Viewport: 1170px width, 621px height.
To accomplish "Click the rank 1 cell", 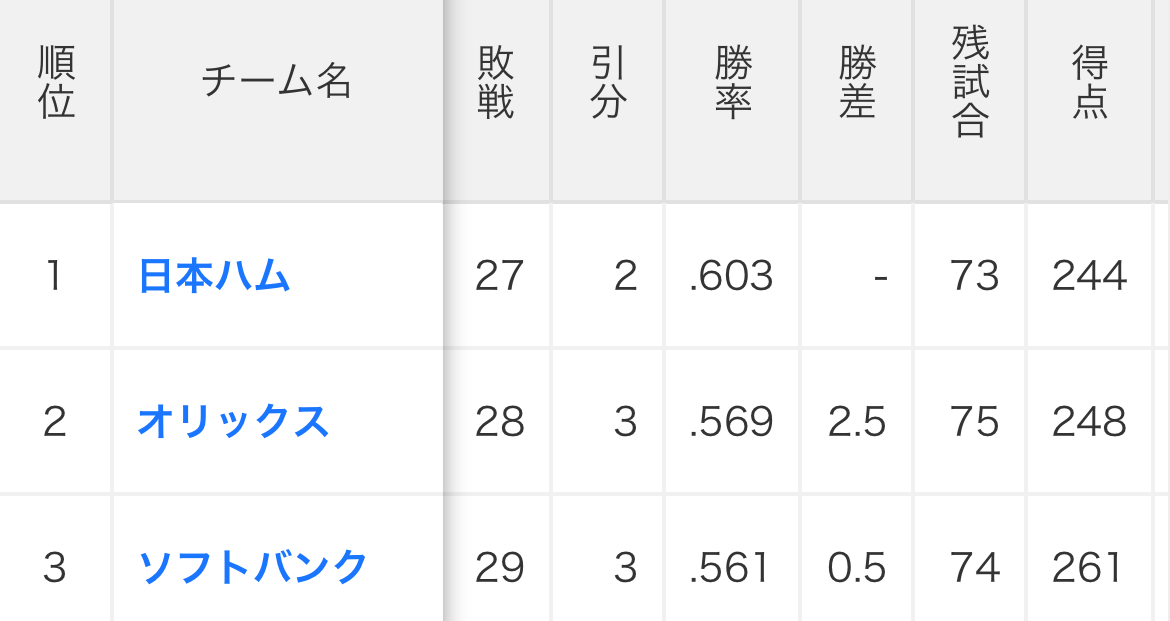I will tap(56, 275).
